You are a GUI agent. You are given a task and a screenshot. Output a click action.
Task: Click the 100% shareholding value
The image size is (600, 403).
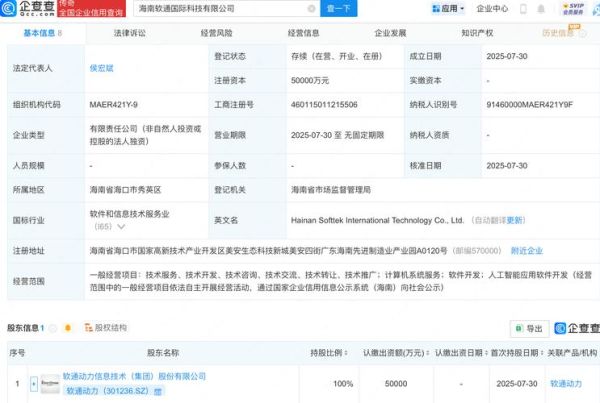[x=343, y=384]
